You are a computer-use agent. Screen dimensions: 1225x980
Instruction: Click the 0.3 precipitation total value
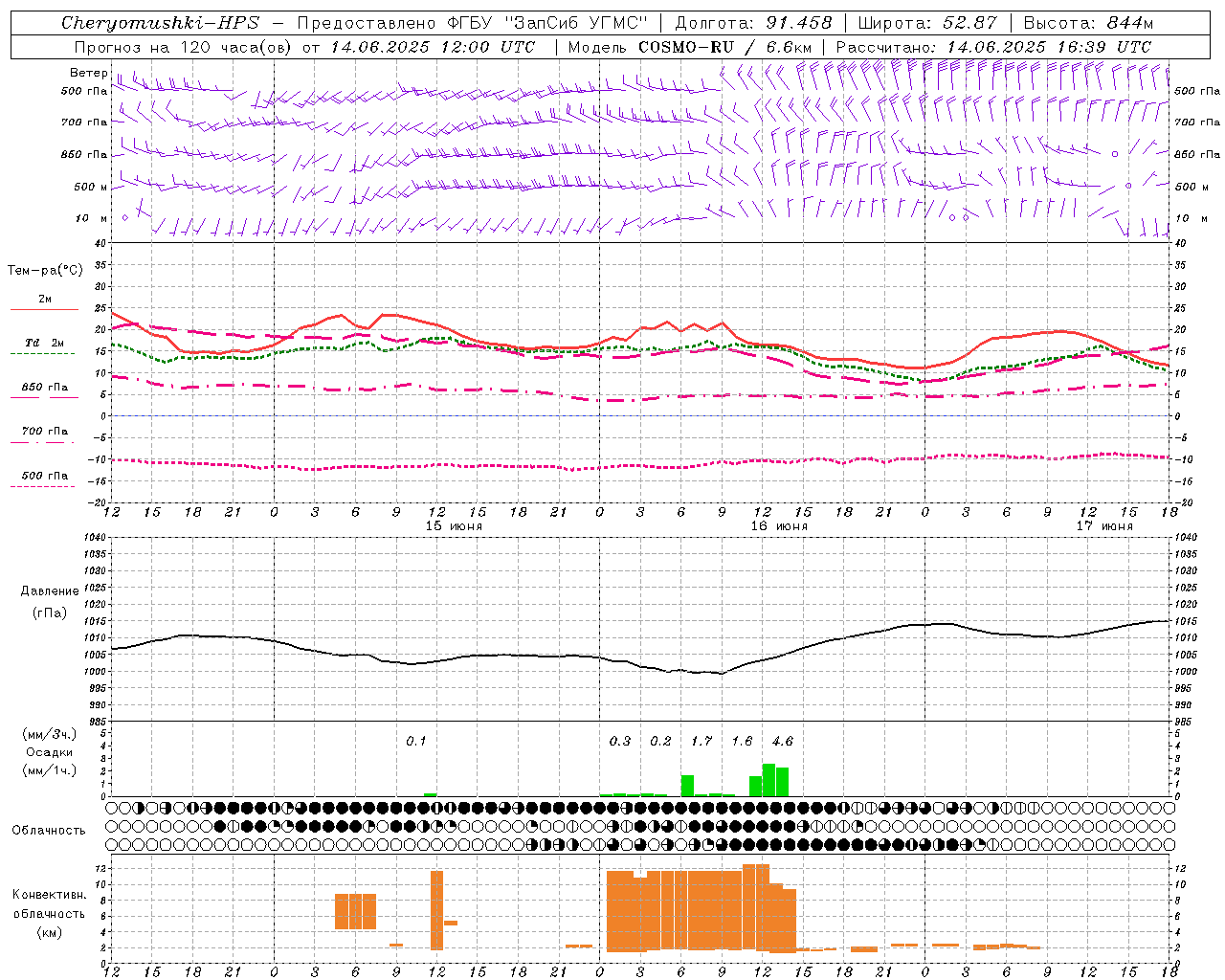point(620,741)
